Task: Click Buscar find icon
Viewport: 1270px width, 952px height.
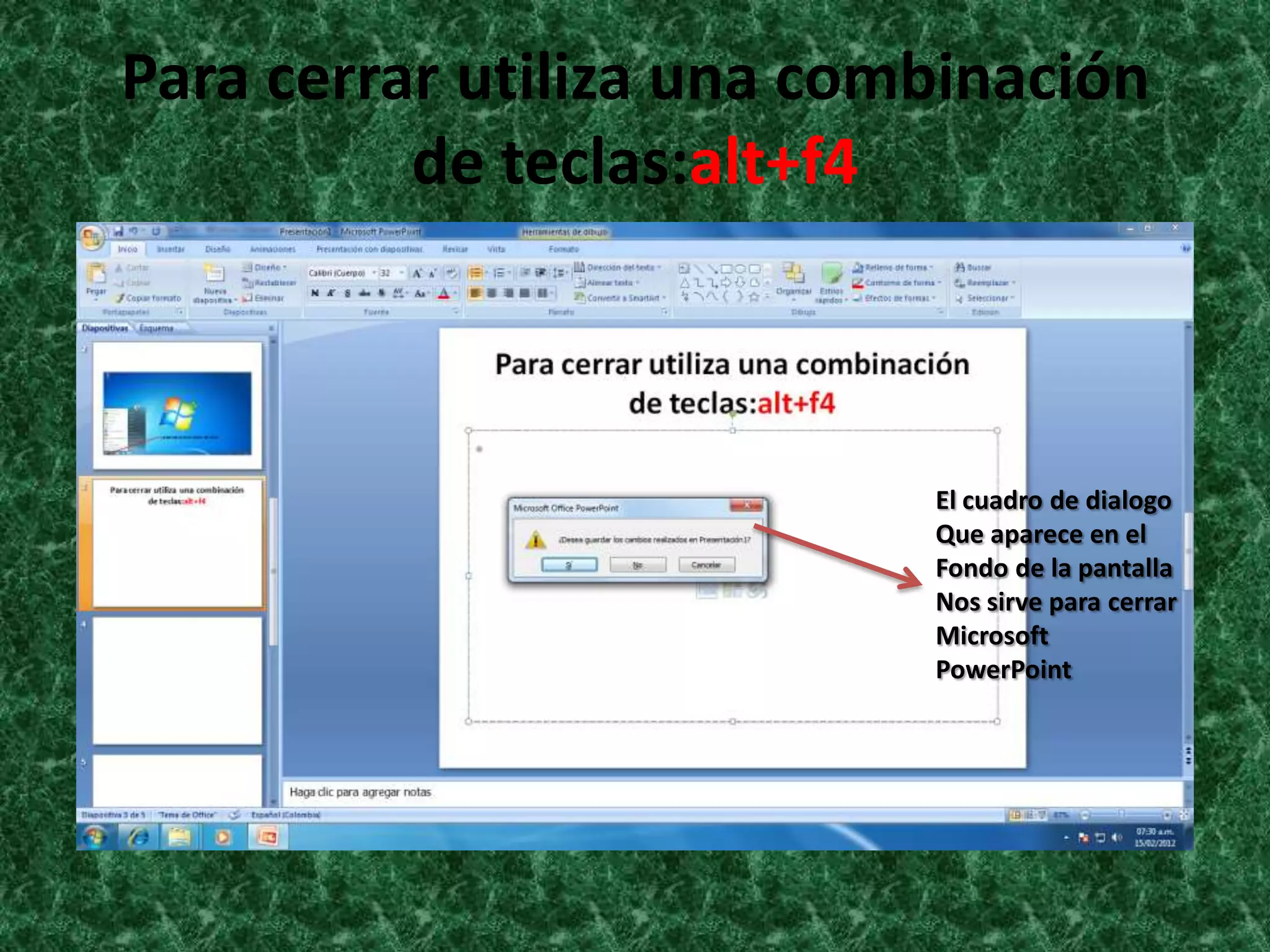Action: 972,267
